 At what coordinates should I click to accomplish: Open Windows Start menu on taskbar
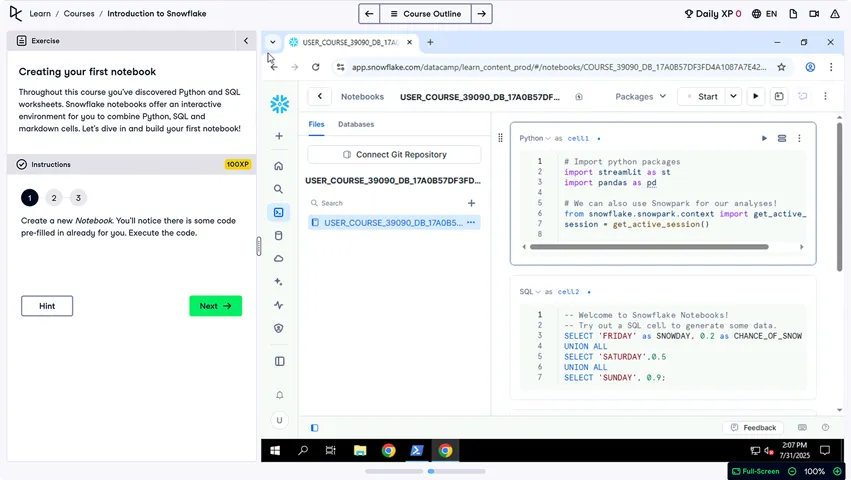[x=275, y=451]
